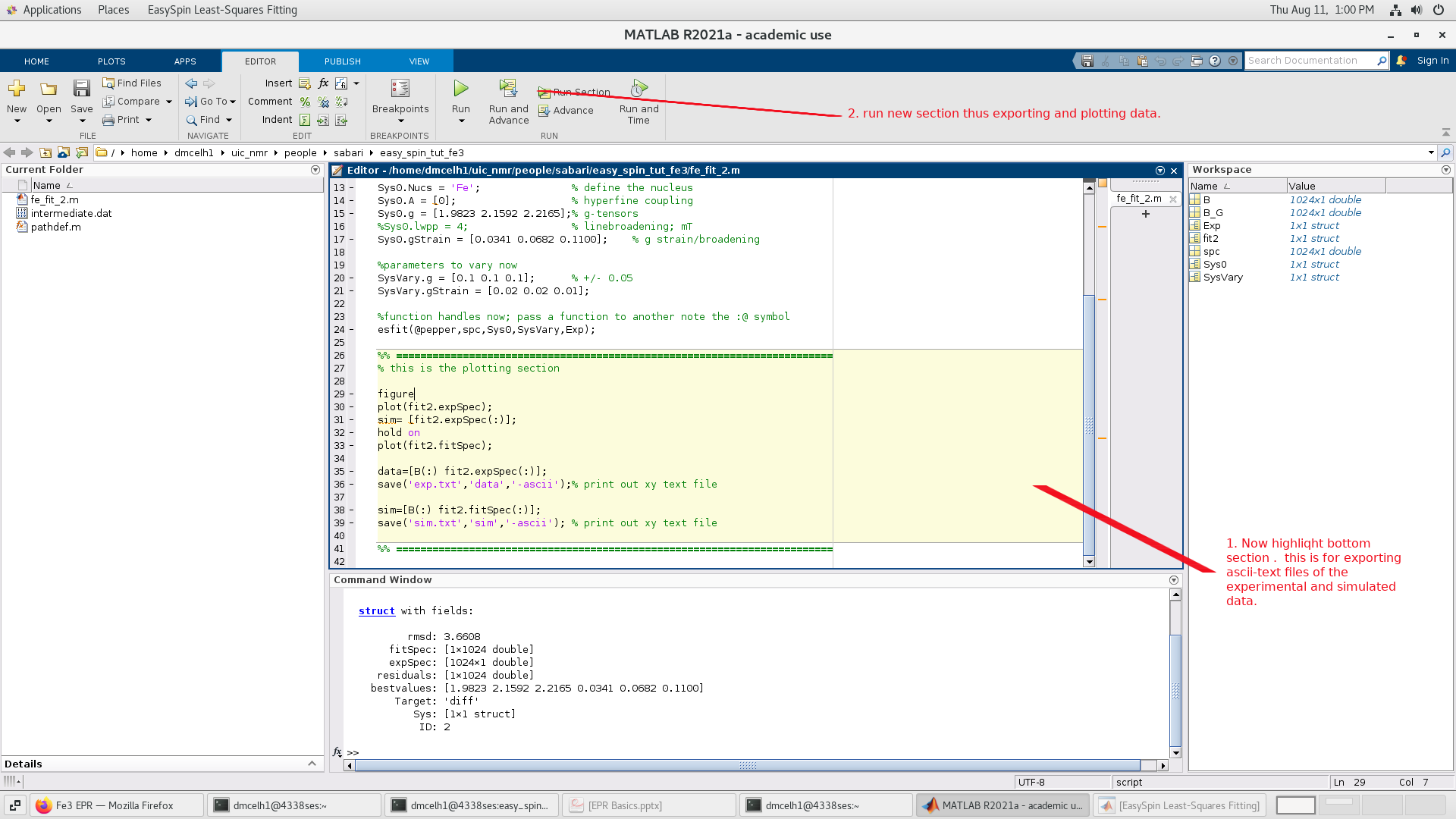Click the system volume icon
1456x819 pixels.
click(1416, 10)
